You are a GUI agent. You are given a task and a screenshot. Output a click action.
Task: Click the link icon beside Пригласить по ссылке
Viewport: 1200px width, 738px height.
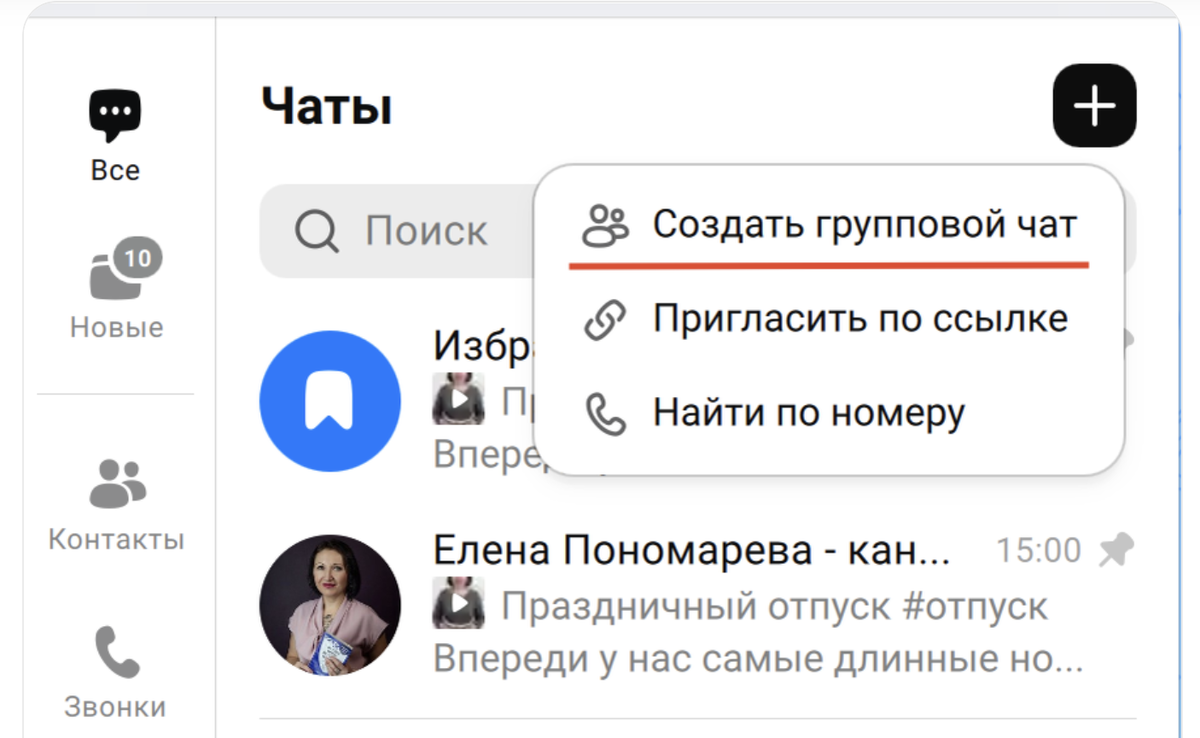click(605, 318)
